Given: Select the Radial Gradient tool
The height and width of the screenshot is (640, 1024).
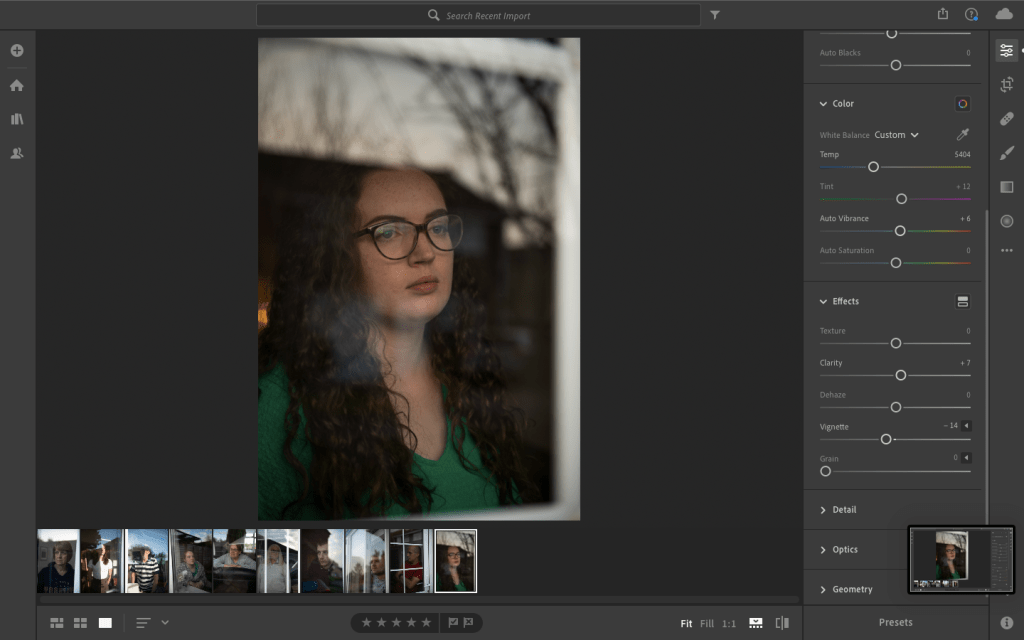Looking at the screenshot, I should 1007,221.
